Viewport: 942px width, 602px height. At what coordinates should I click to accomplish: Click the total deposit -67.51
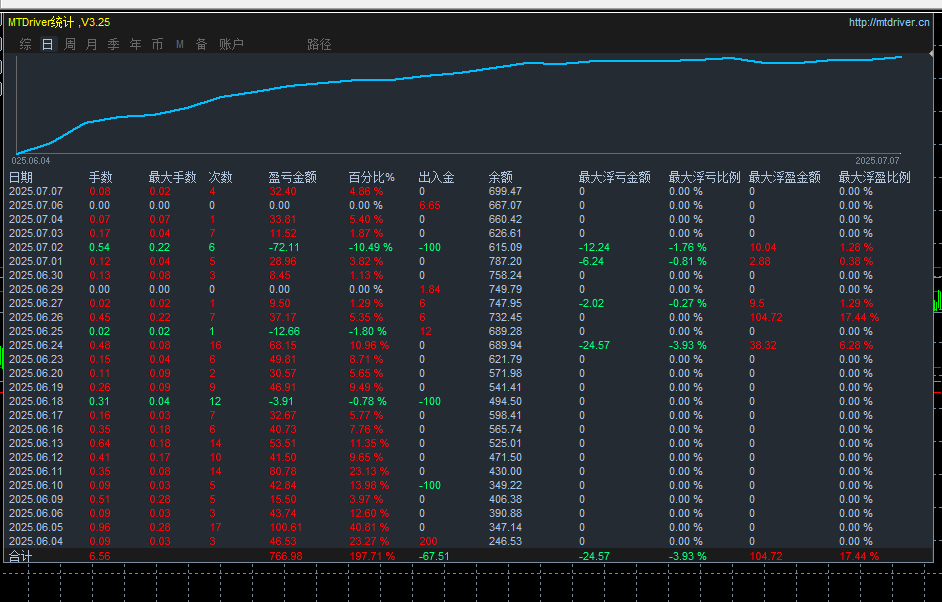[x=434, y=556]
